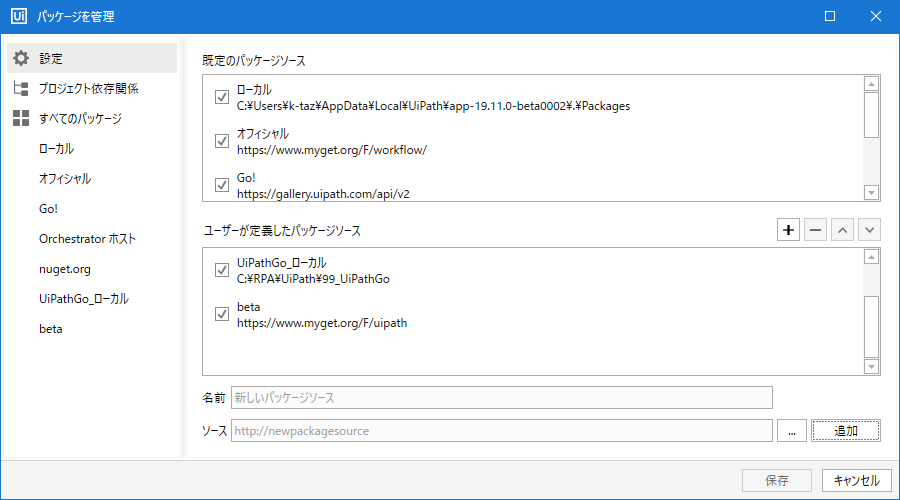The height and width of the screenshot is (500, 900).
Task: Click default sources scrollbar thumb
Action: [x=871, y=115]
